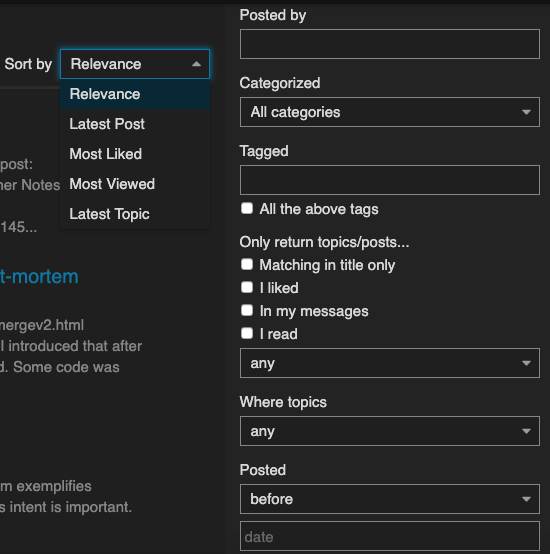Click into the Tagged input field
550x554 pixels.
(x=390, y=180)
